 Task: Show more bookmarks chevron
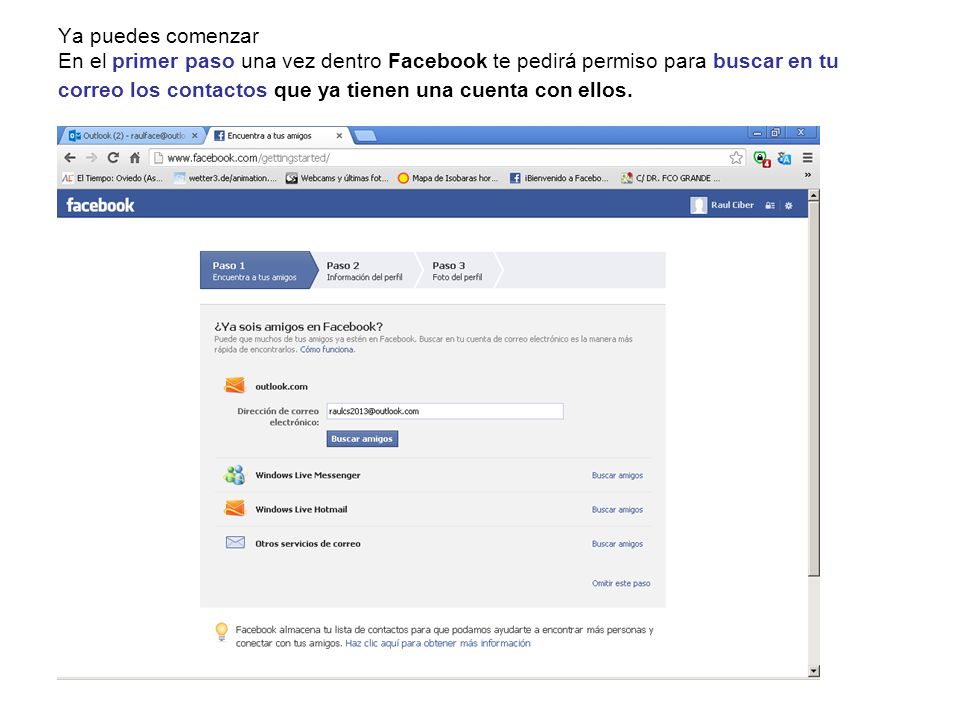click(808, 175)
